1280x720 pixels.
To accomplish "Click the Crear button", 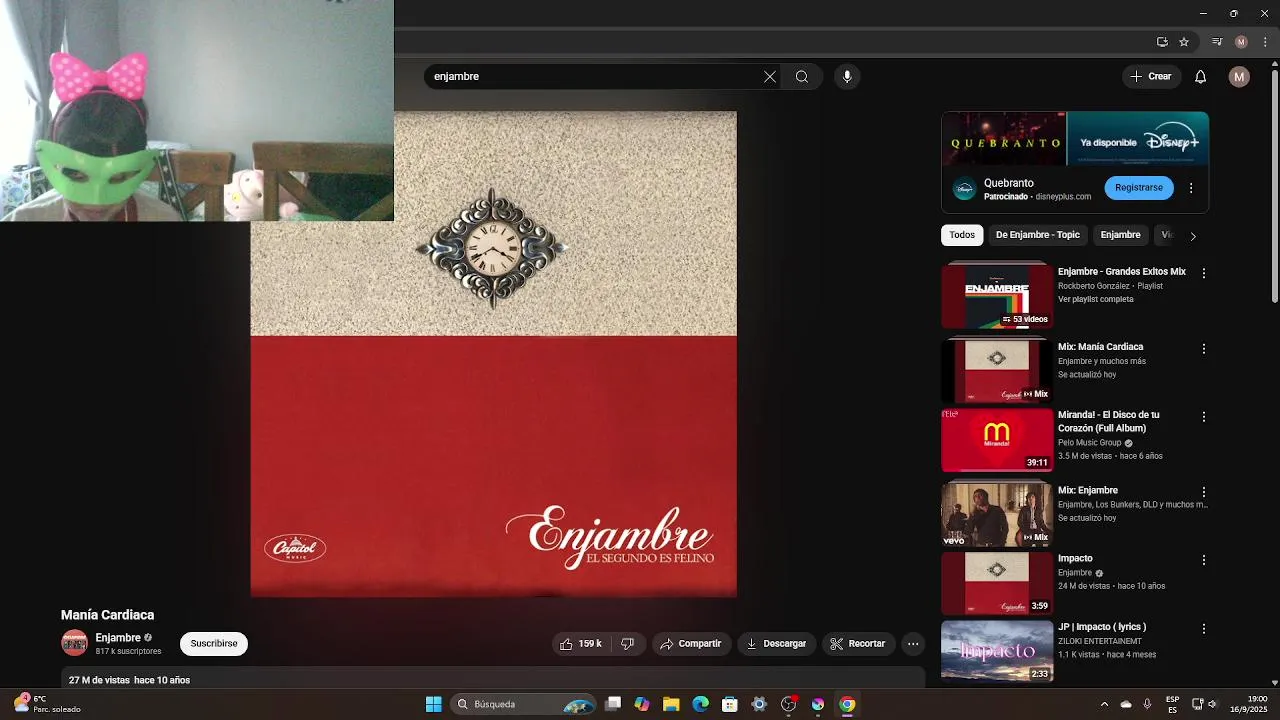I will point(1151,77).
